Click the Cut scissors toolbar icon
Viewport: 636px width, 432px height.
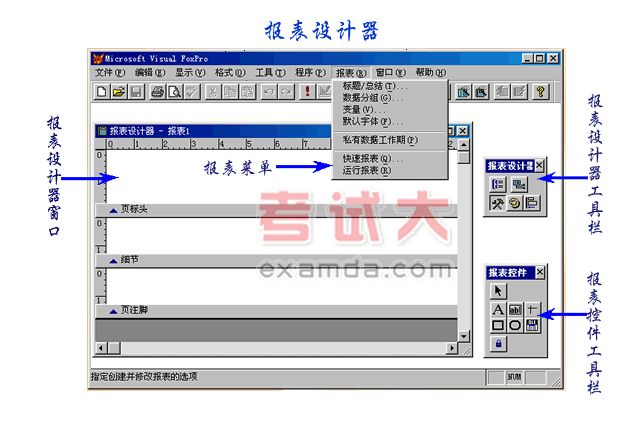(213, 92)
